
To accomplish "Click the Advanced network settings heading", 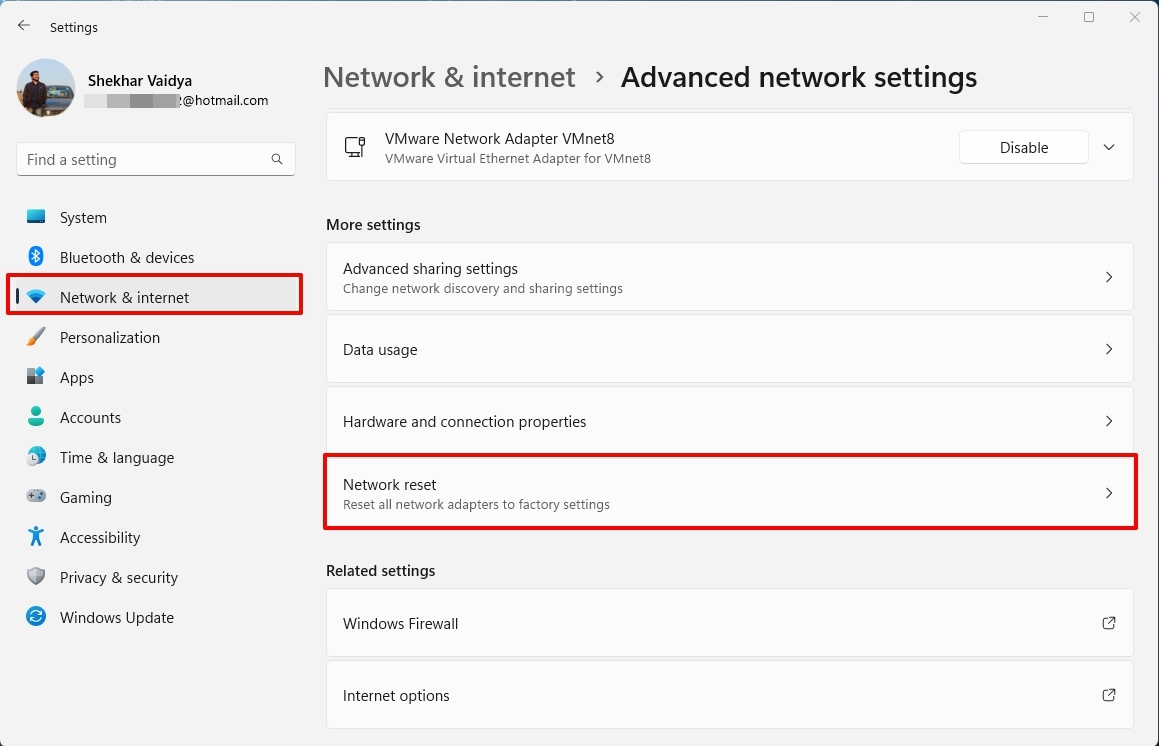I will tap(798, 77).
